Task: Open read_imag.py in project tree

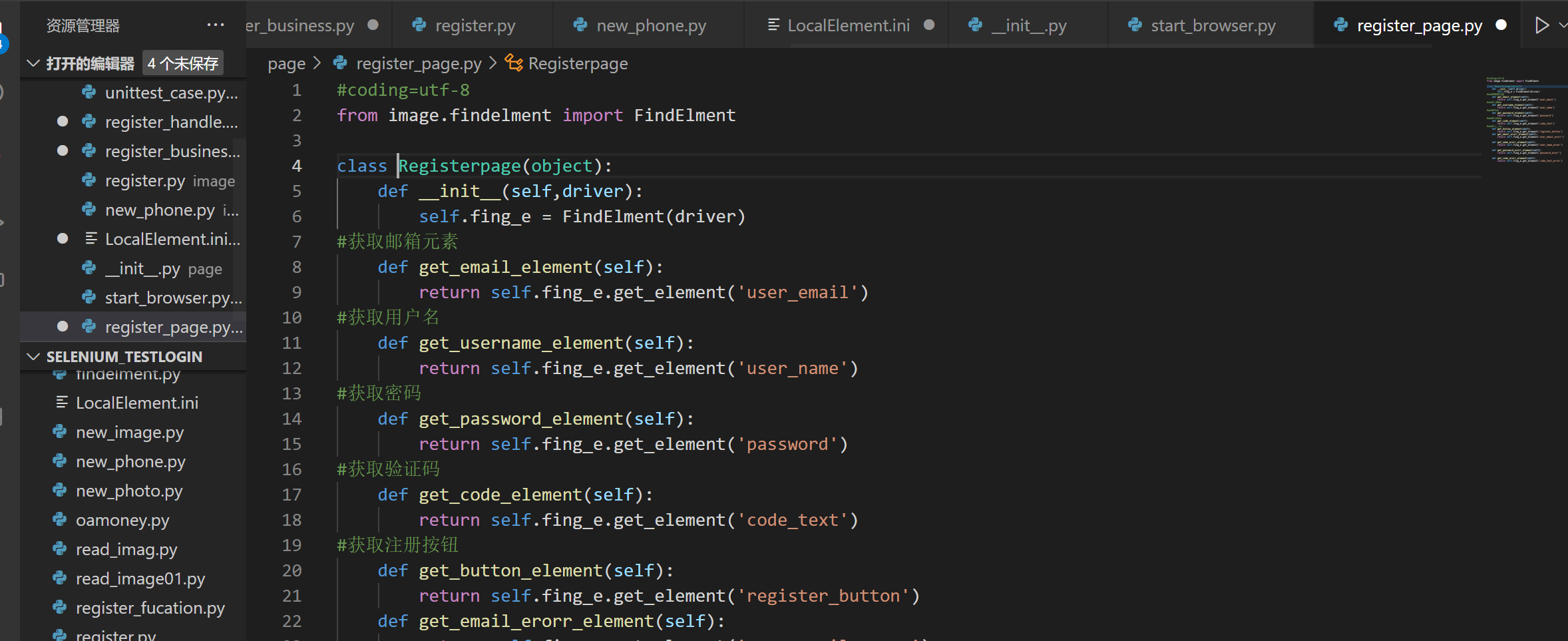Action: click(x=133, y=549)
